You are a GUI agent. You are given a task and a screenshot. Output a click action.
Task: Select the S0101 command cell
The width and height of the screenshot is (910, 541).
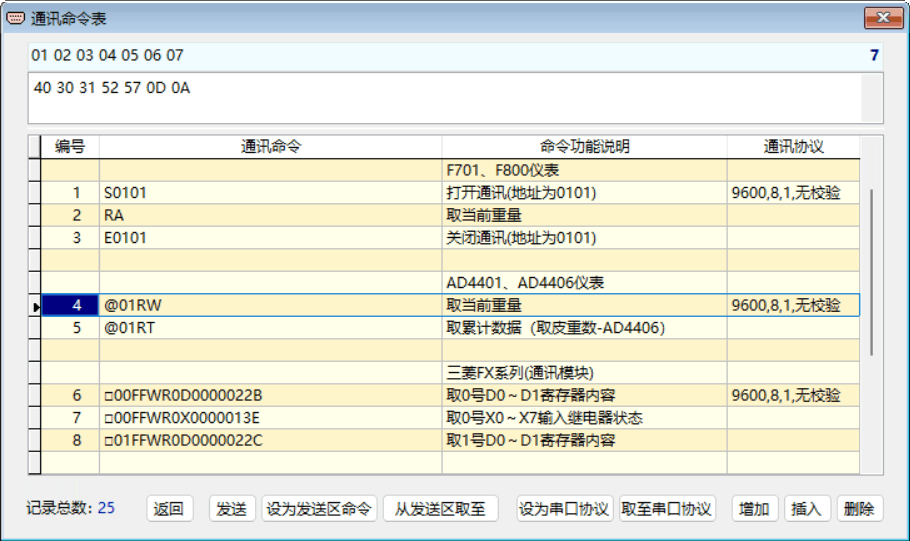click(270, 193)
